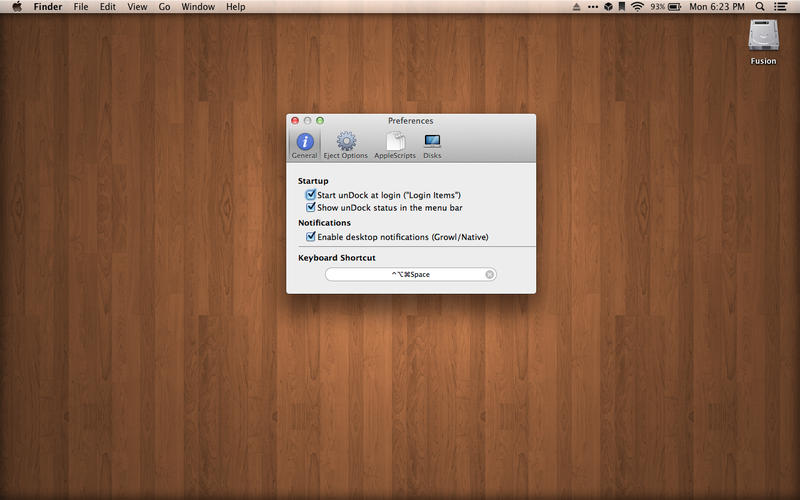Open the Apple menu
Screen dimensions: 800x500
(x=17, y=7)
